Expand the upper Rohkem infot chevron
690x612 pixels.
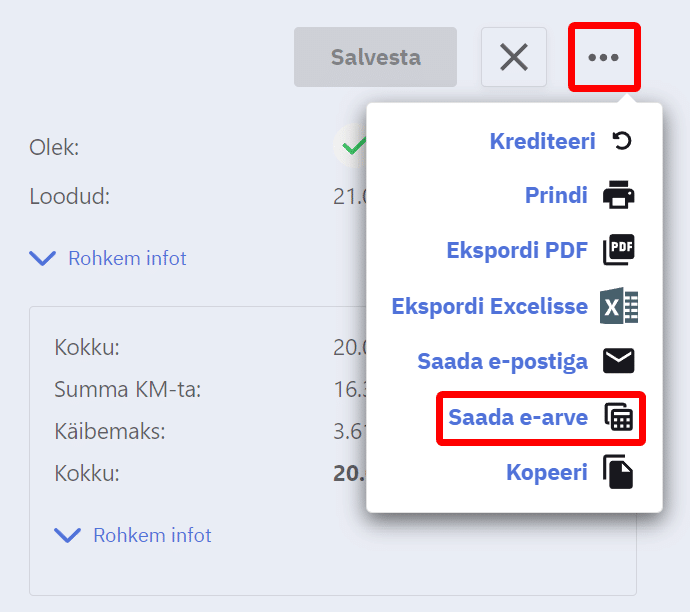(x=43, y=259)
